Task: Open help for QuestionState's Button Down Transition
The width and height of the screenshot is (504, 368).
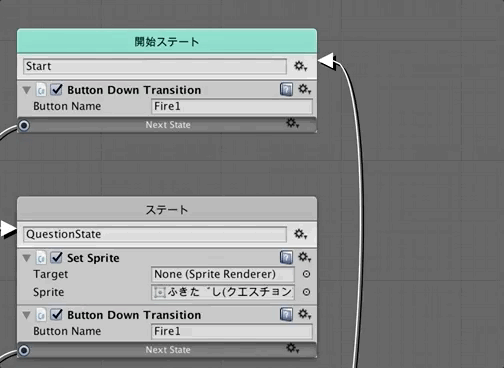Action: [287, 314]
